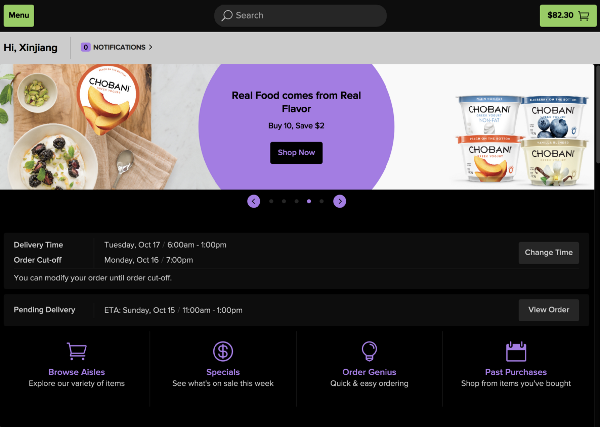Select the third carousel dot
The height and width of the screenshot is (427, 600).
[297, 201]
